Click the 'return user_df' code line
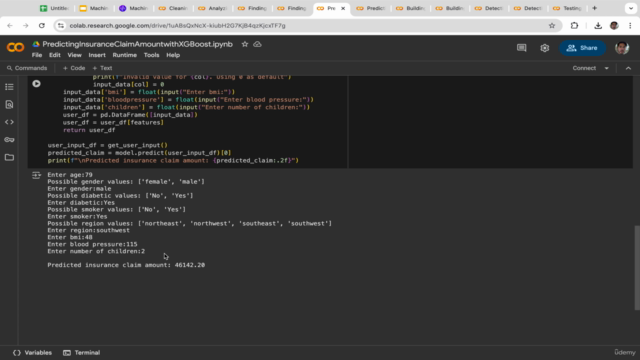 (89, 130)
